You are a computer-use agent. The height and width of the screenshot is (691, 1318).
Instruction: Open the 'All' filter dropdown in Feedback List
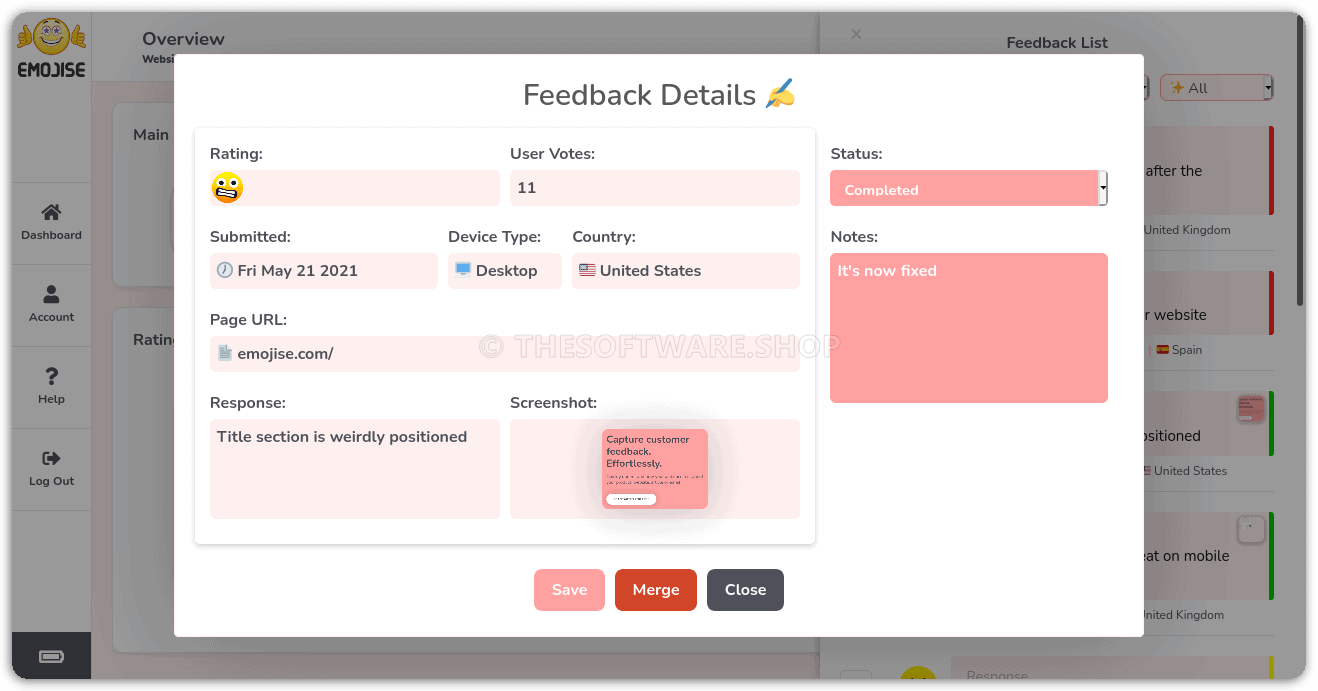pos(1216,88)
